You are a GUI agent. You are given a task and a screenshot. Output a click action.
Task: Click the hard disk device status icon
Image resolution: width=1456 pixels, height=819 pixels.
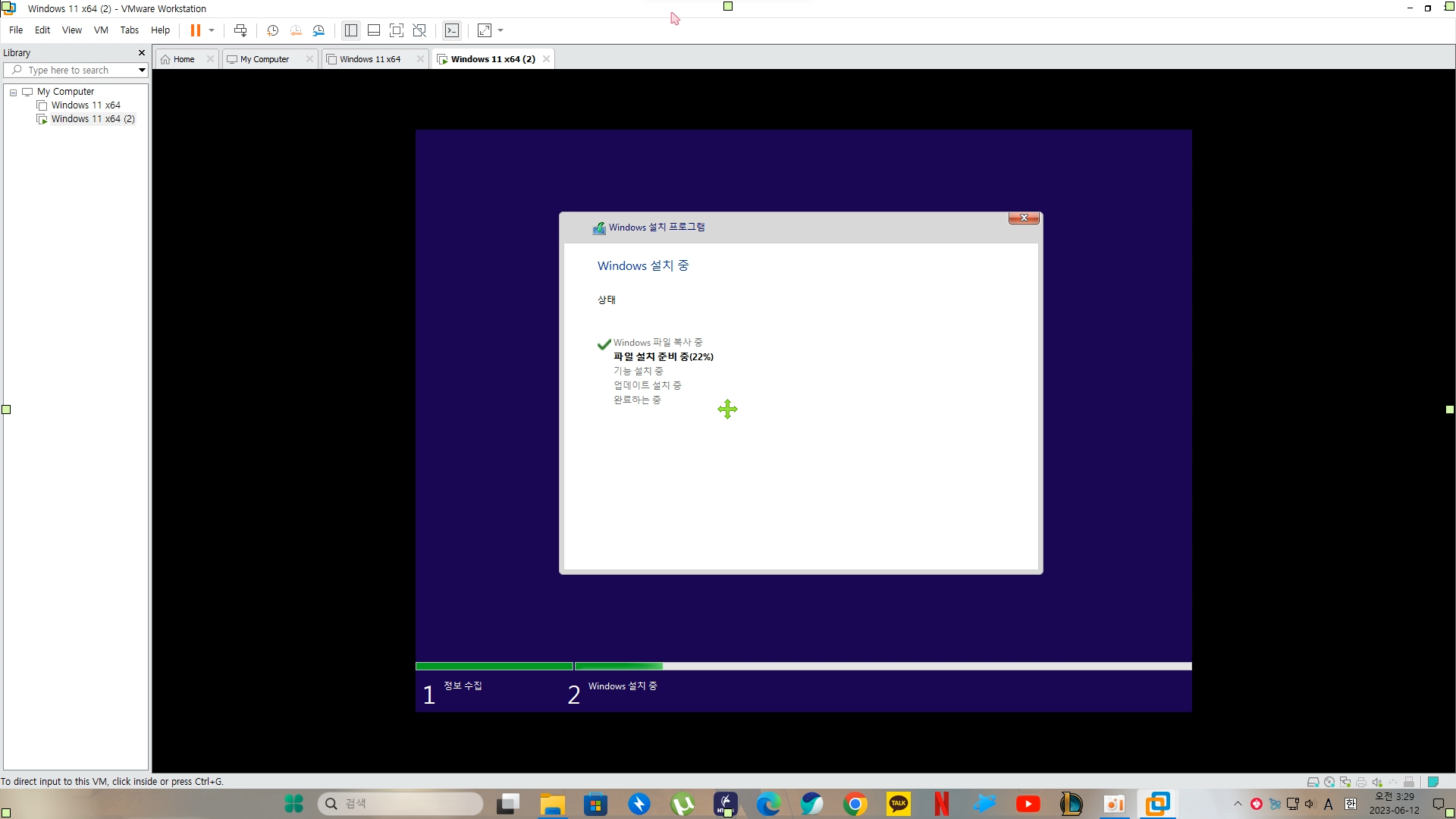(1313, 782)
